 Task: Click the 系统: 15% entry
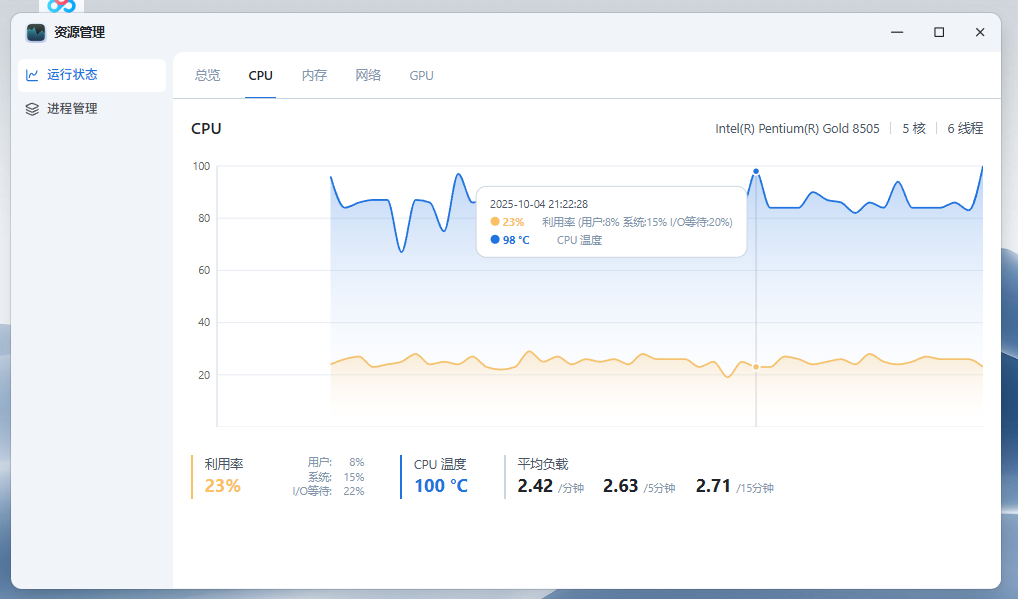pyautogui.click(x=336, y=477)
